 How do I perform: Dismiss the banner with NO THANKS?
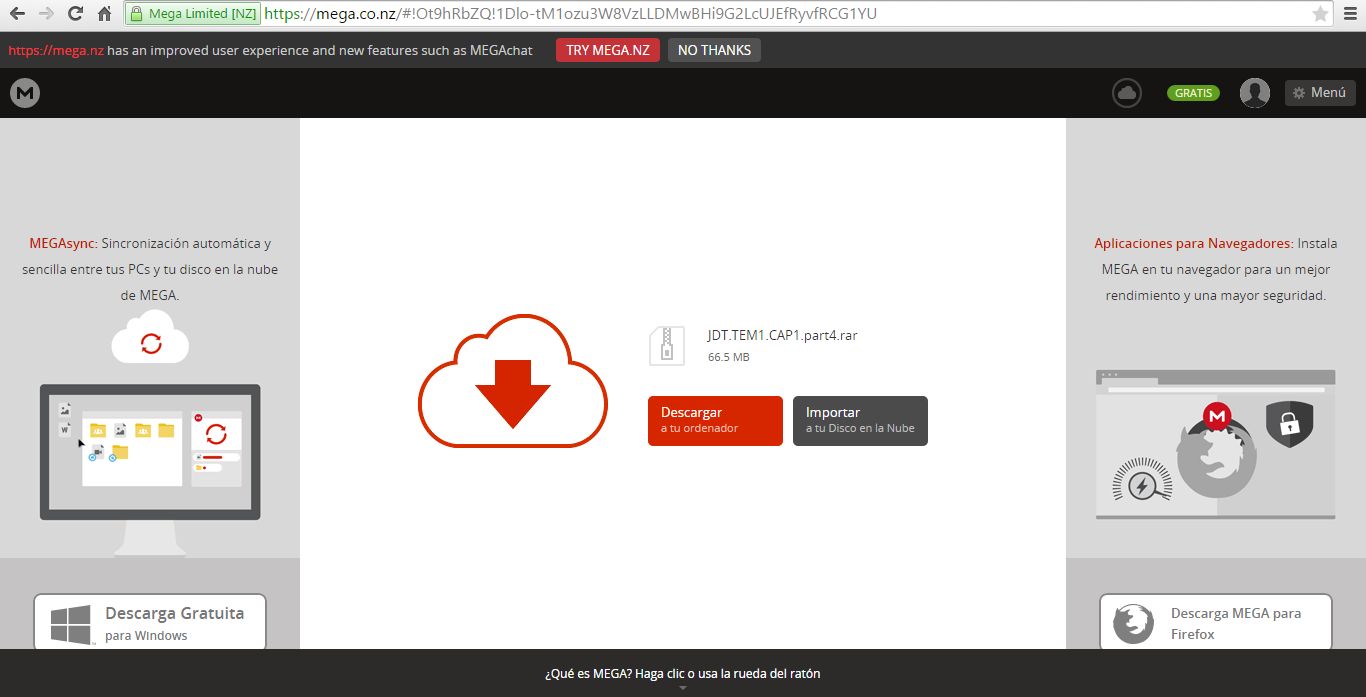(714, 50)
